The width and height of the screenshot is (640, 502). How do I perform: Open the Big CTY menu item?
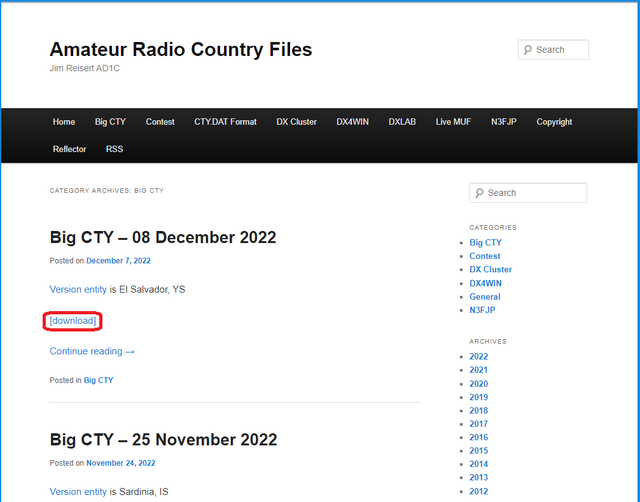[110, 122]
